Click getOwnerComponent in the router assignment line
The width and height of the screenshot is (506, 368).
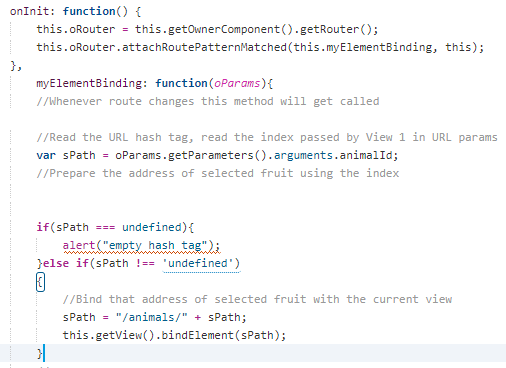pos(223,29)
